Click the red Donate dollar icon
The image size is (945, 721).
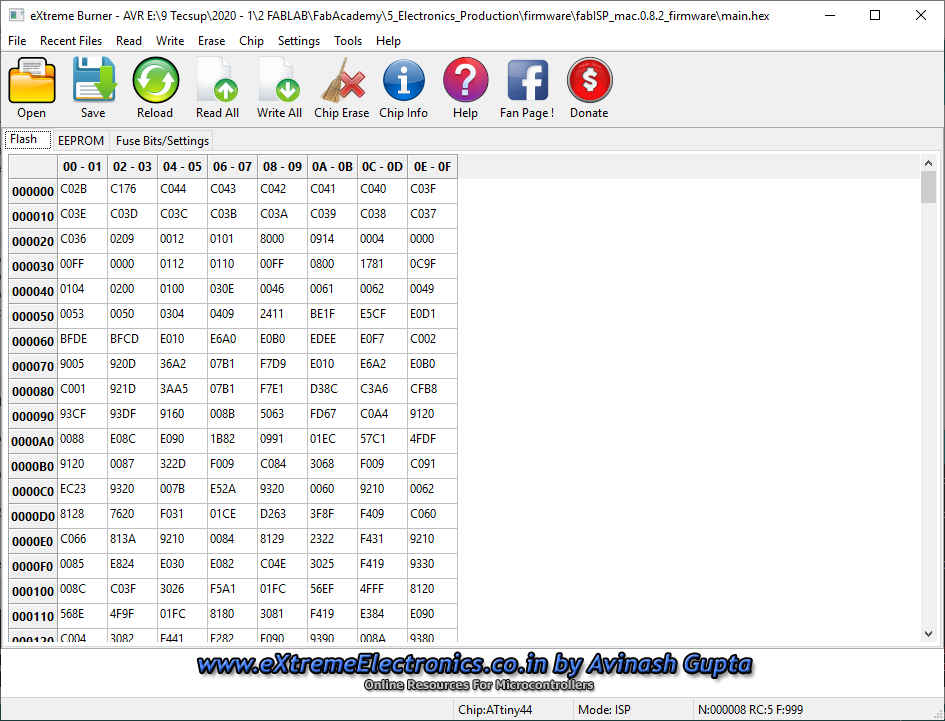pos(589,80)
